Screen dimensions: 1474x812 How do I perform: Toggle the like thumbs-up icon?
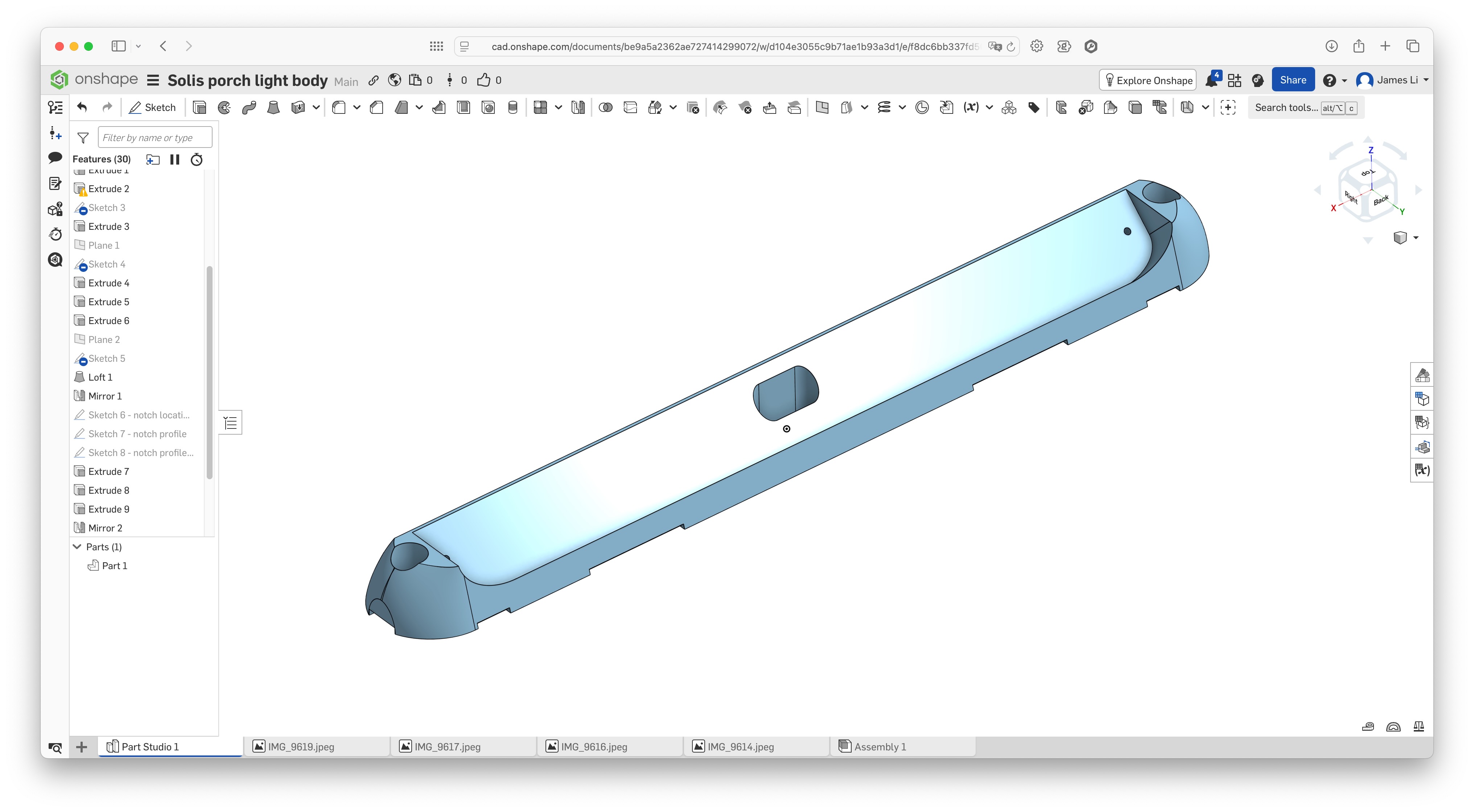click(x=483, y=80)
